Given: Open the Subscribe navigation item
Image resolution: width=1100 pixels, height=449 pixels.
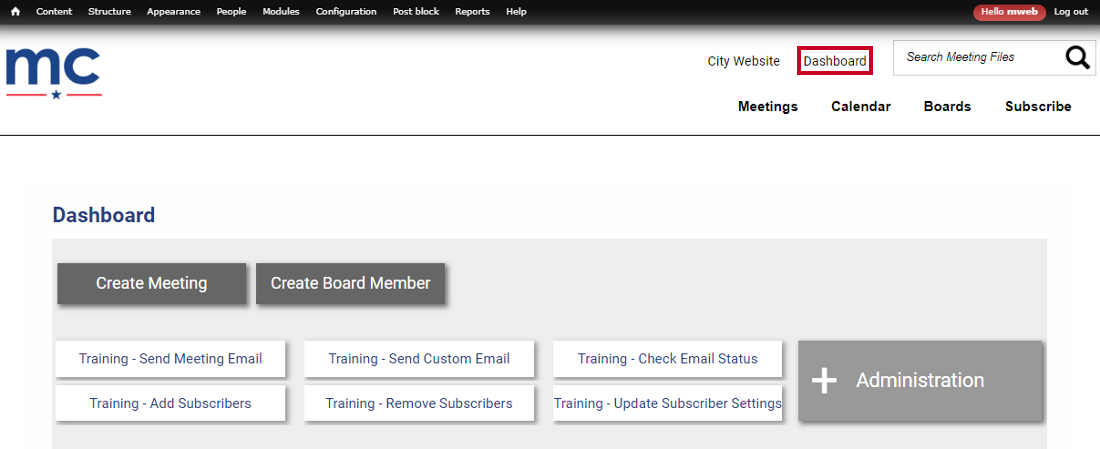Looking at the screenshot, I should click(x=1038, y=107).
